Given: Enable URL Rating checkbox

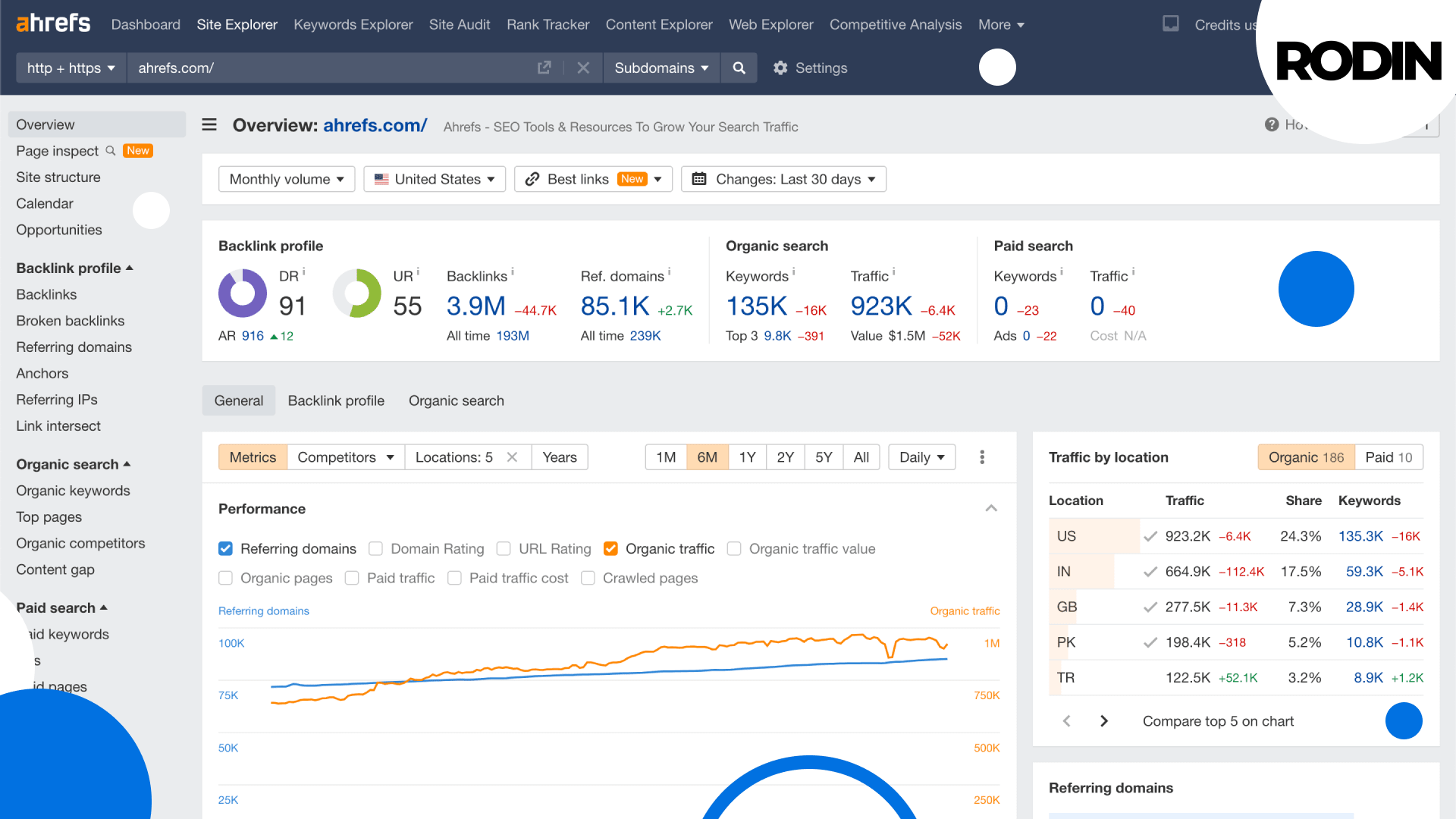Looking at the screenshot, I should [x=504, y=548].
